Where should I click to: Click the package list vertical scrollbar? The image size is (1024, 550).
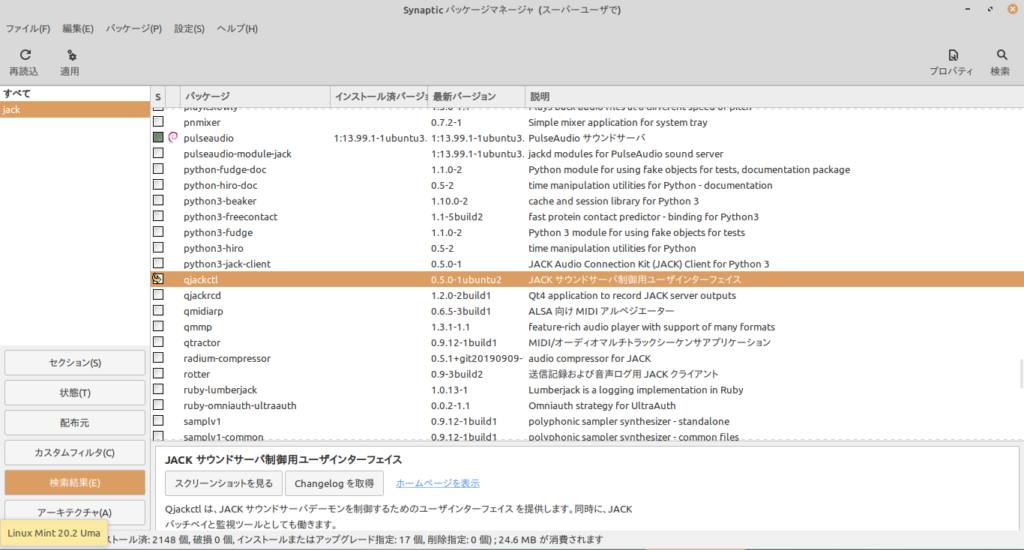point(1021,374)
